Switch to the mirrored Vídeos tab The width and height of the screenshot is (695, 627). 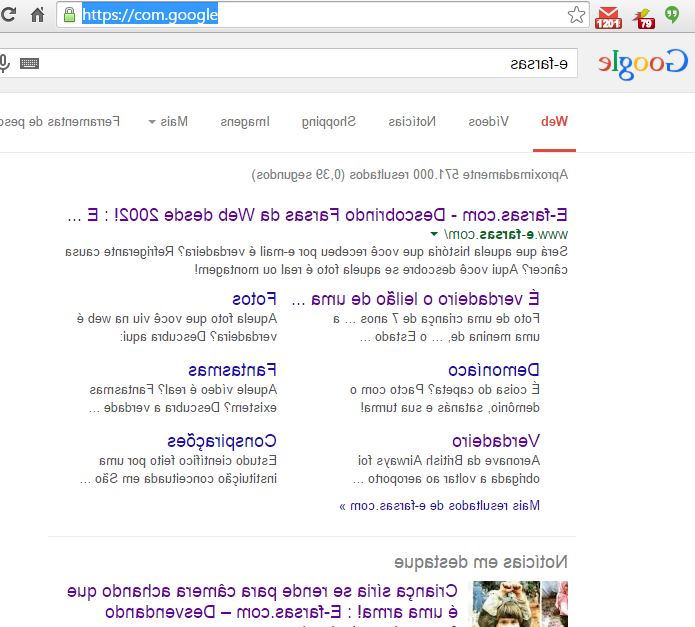pyautogui.click(x=488, y=121)
